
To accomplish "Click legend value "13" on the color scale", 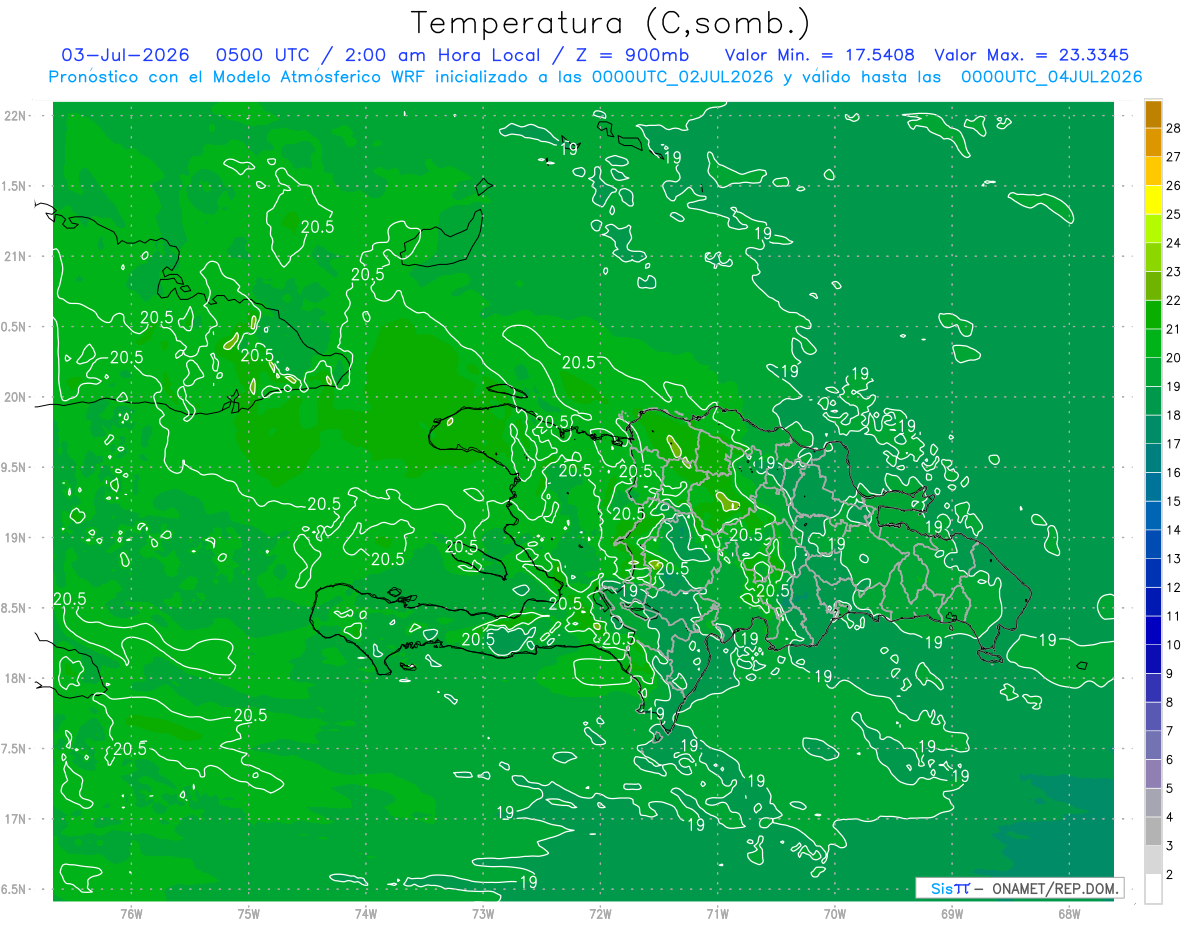I will 1174,559.
